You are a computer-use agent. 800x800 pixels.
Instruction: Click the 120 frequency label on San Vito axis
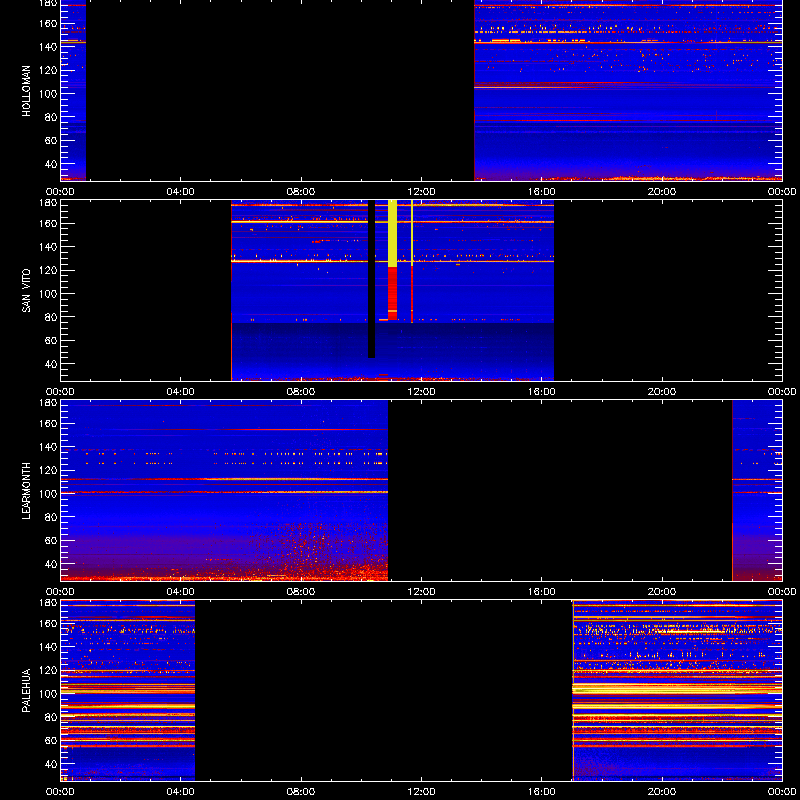coord(48,270)
